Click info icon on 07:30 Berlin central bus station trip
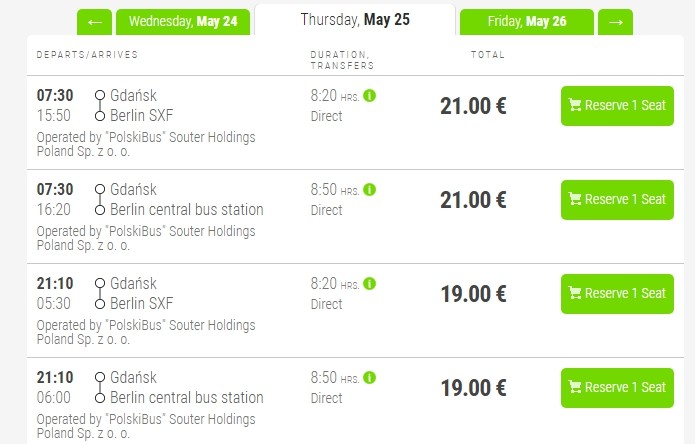 [x=370, y=190]
